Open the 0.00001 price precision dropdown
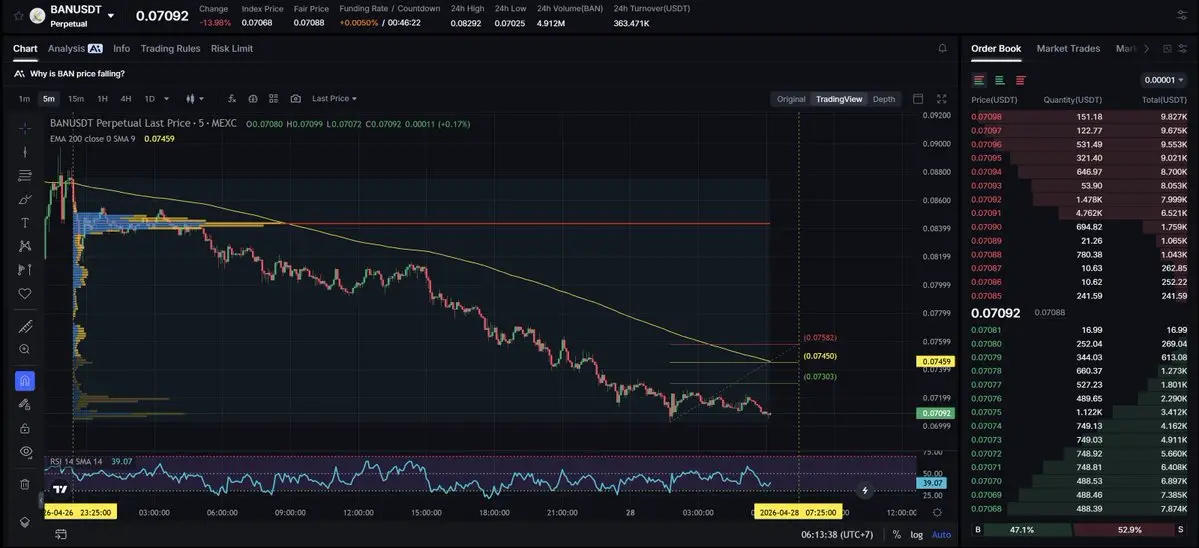 [1164, 80]
